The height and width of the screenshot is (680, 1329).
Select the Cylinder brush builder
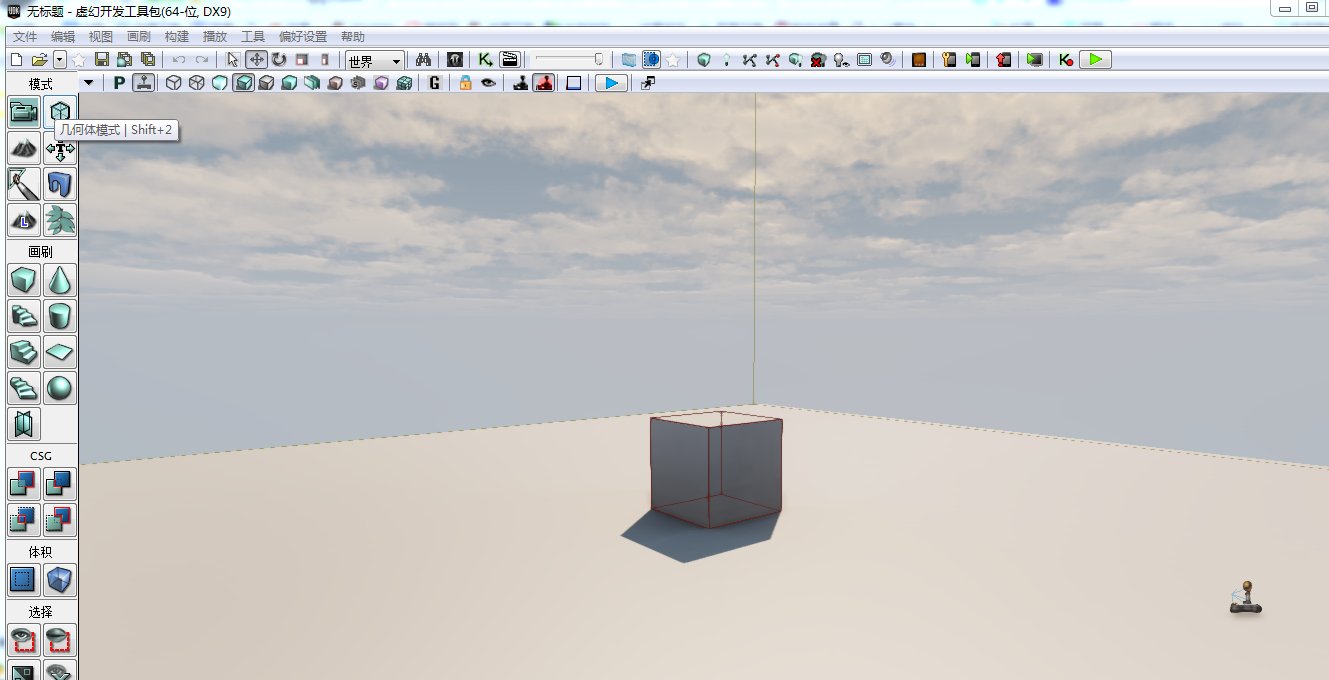click(x=60, y=317)
